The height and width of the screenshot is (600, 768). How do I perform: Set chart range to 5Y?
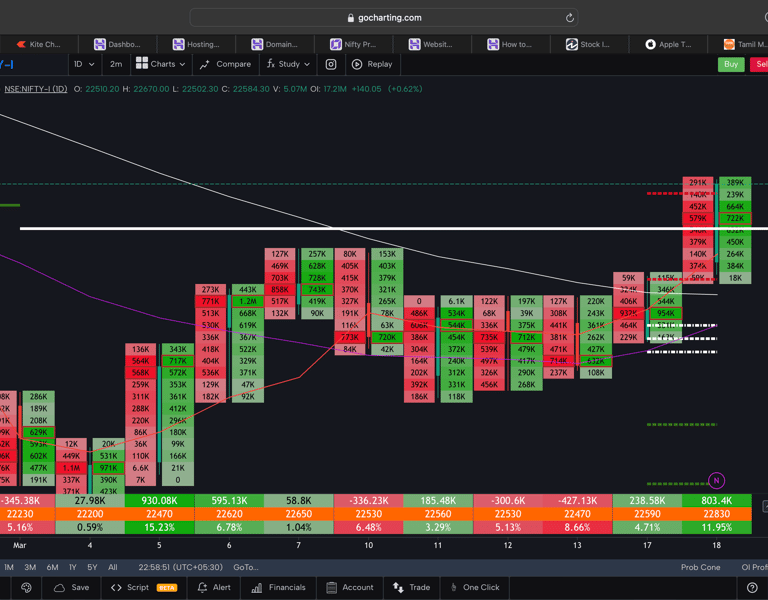pyautogui.click(x=92, y=567)
